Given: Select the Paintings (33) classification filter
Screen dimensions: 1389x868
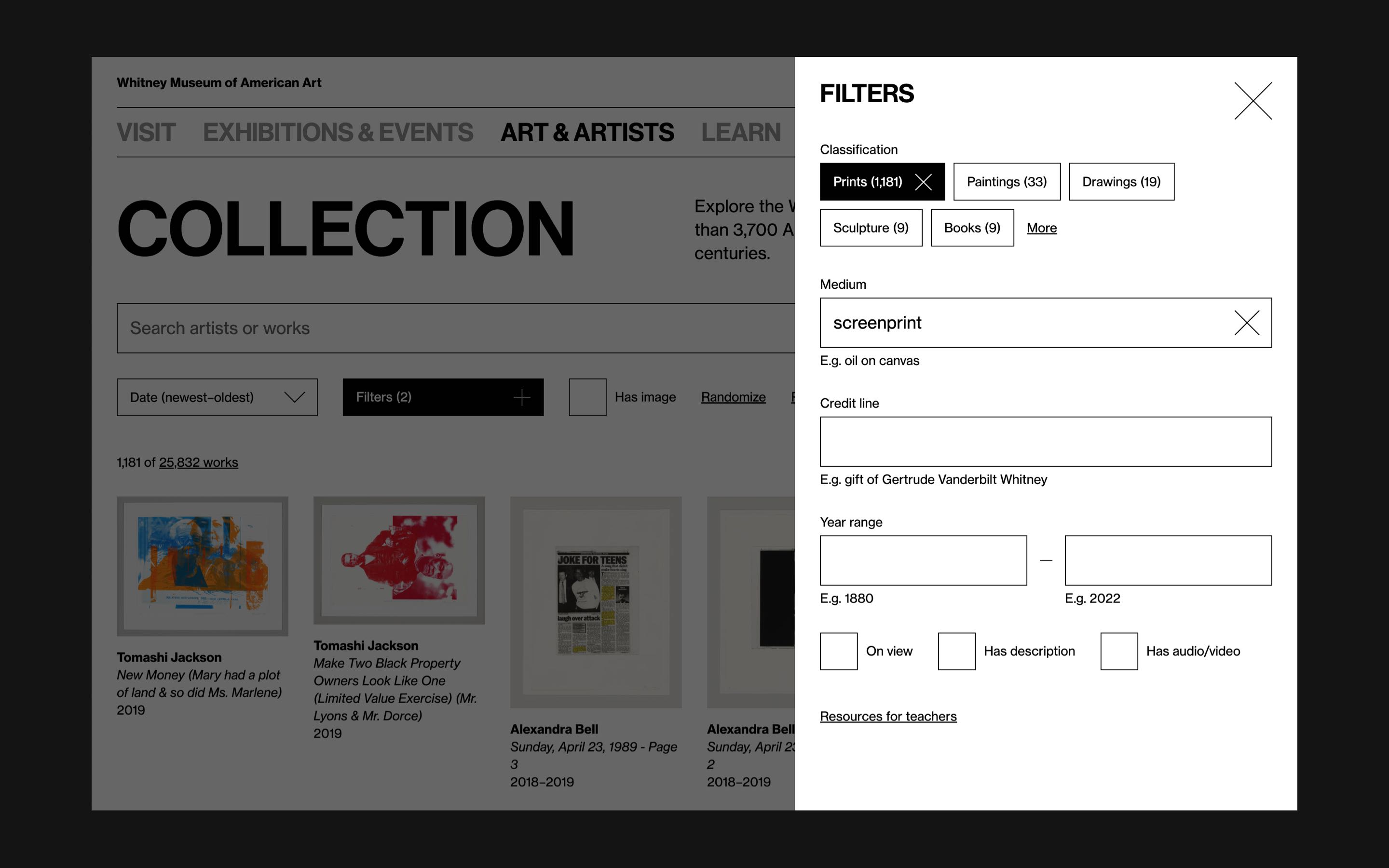Looking at the screenshot, I should point(1007,182).
